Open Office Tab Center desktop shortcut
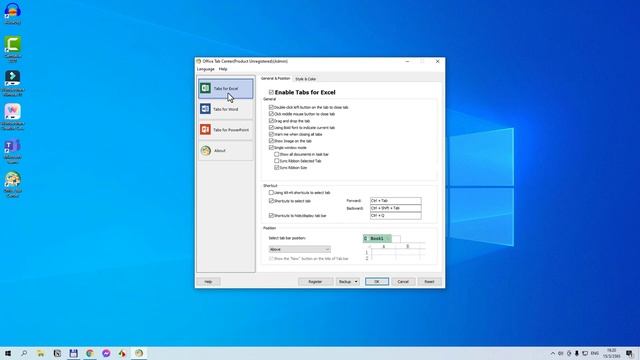Viewport: 640px width, 360px height. tap(13, 184)
